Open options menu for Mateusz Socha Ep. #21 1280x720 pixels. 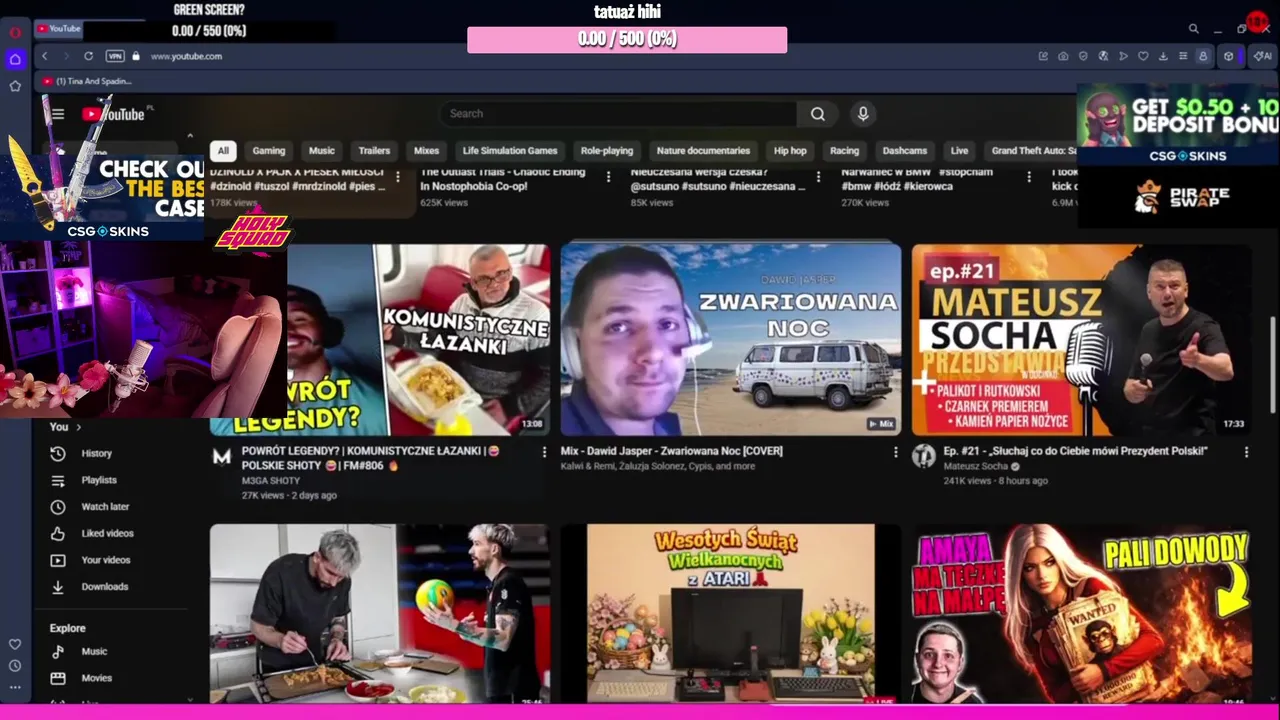pyautogui.click(x=1246, y=452)
